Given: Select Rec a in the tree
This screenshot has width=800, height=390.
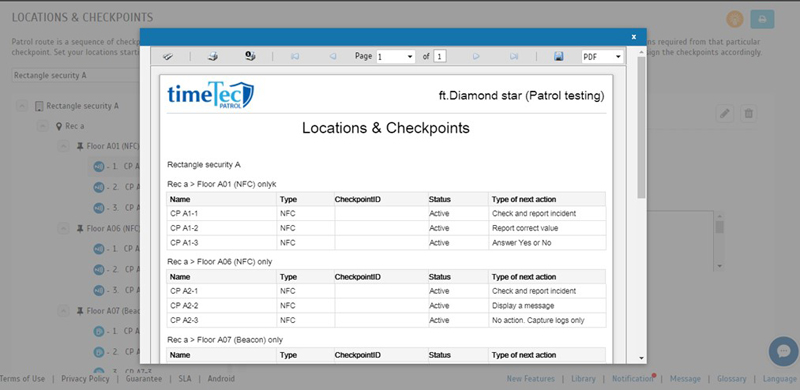Looking at the screenshot, I should pyautogui.click(x=70, y=126).
